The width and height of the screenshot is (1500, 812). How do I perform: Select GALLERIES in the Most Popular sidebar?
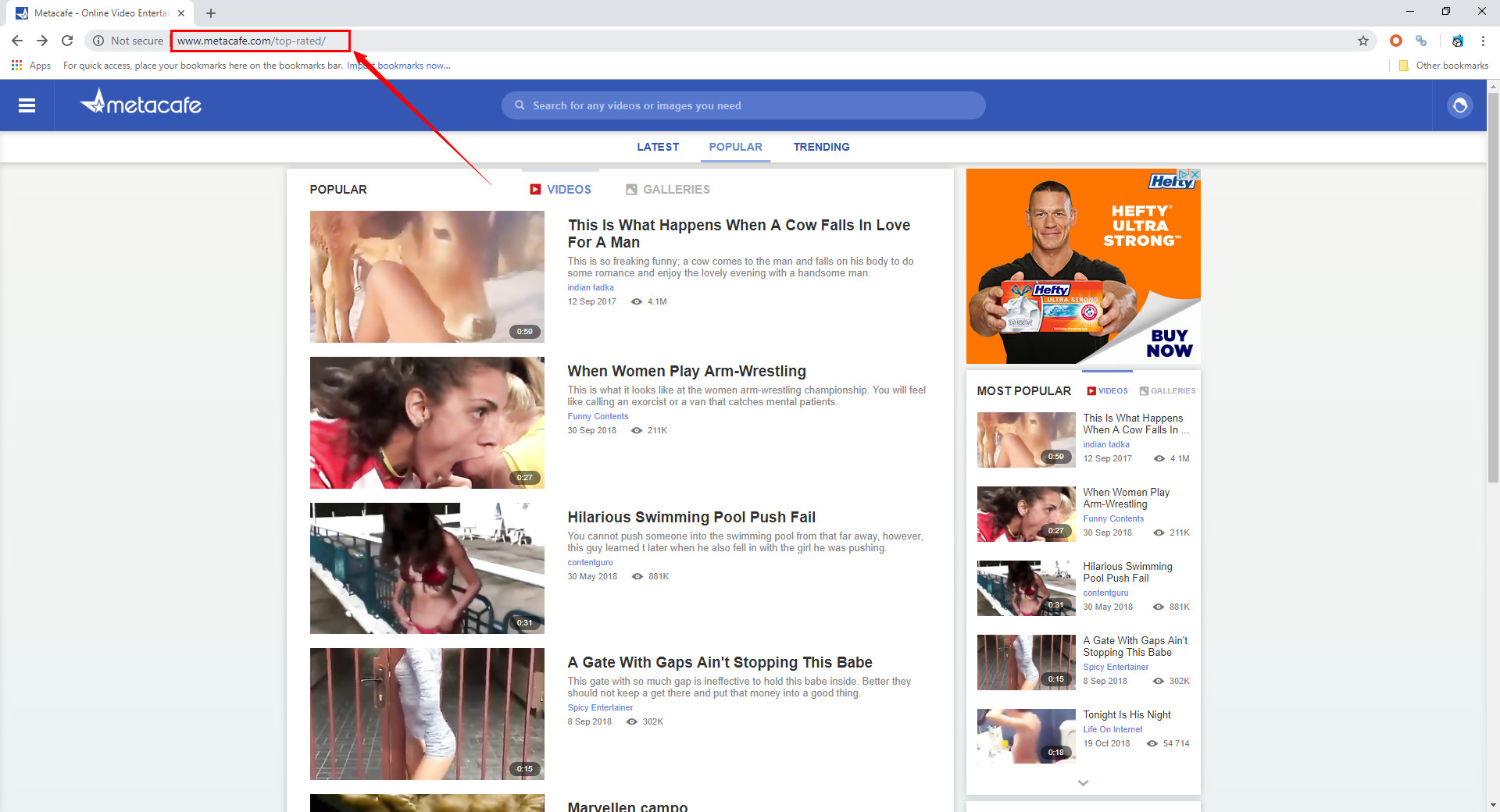click(1167, 391)
